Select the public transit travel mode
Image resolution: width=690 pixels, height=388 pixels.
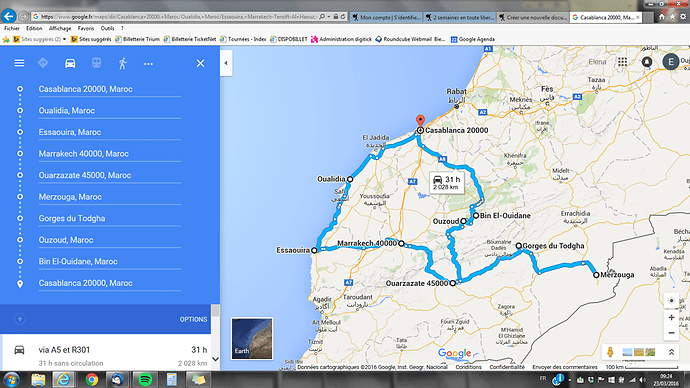tap(96, 63)
